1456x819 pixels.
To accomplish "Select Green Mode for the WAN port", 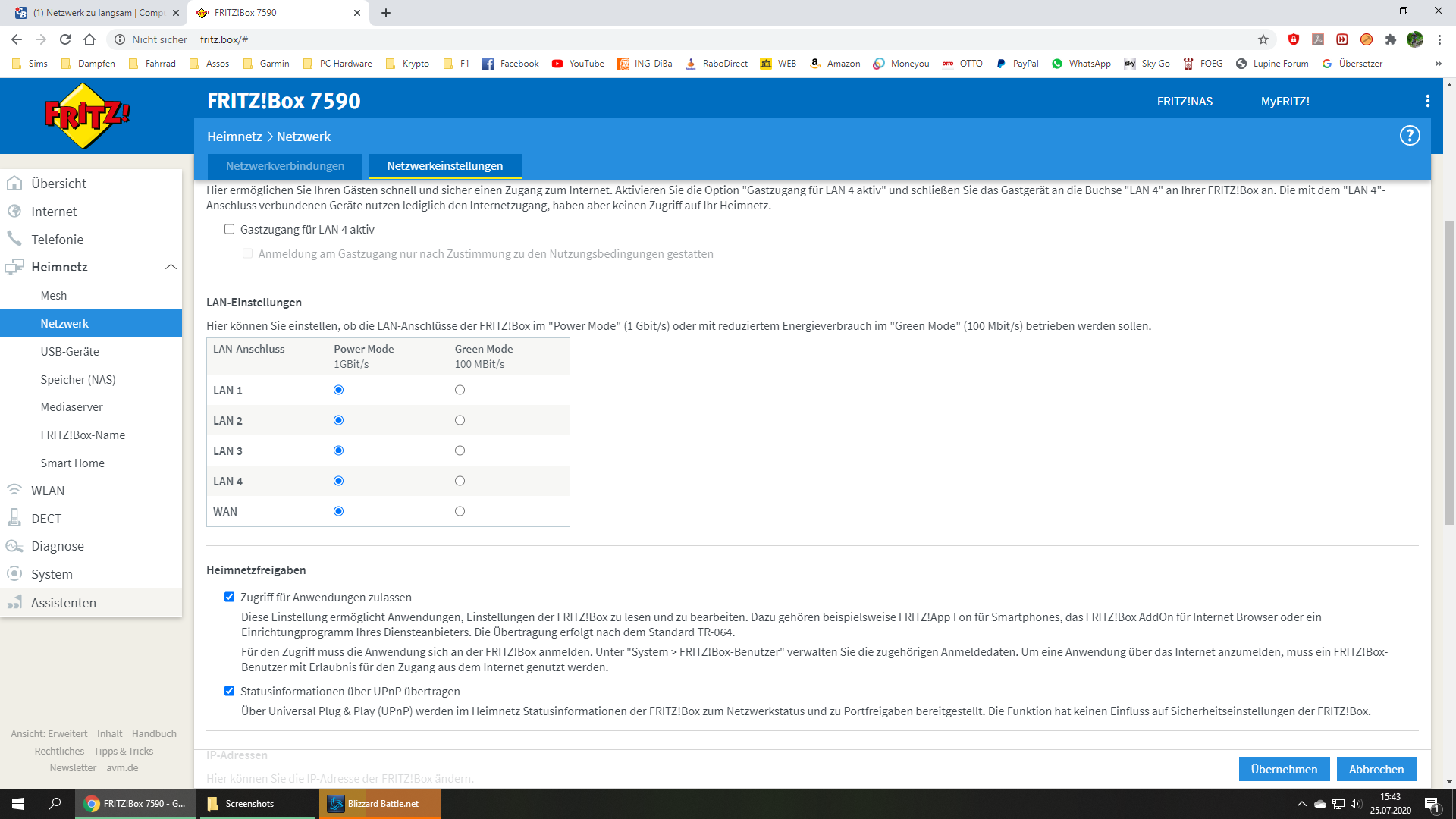I will point(460,511).
